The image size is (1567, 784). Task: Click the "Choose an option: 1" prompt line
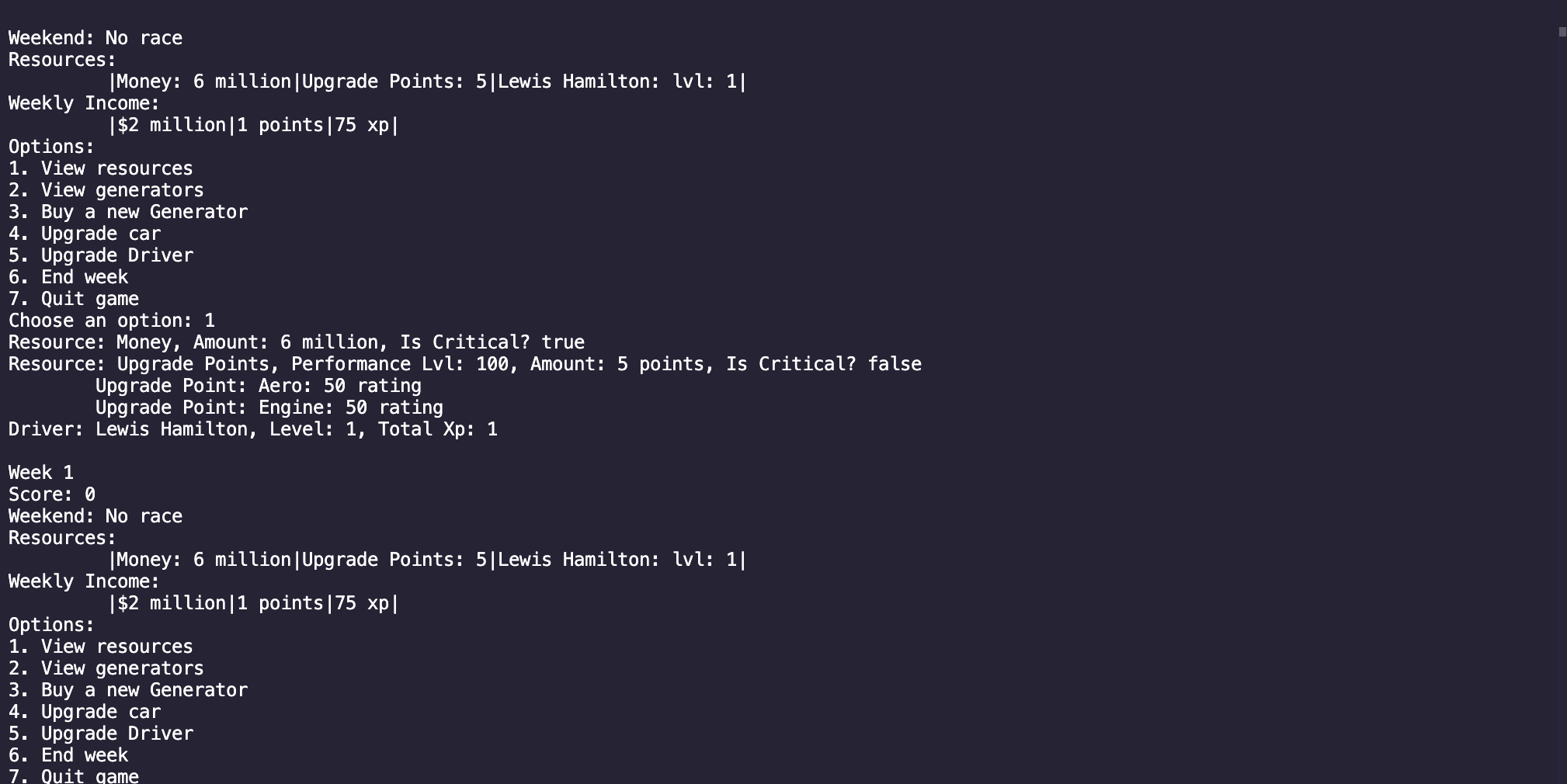[111, 321]
